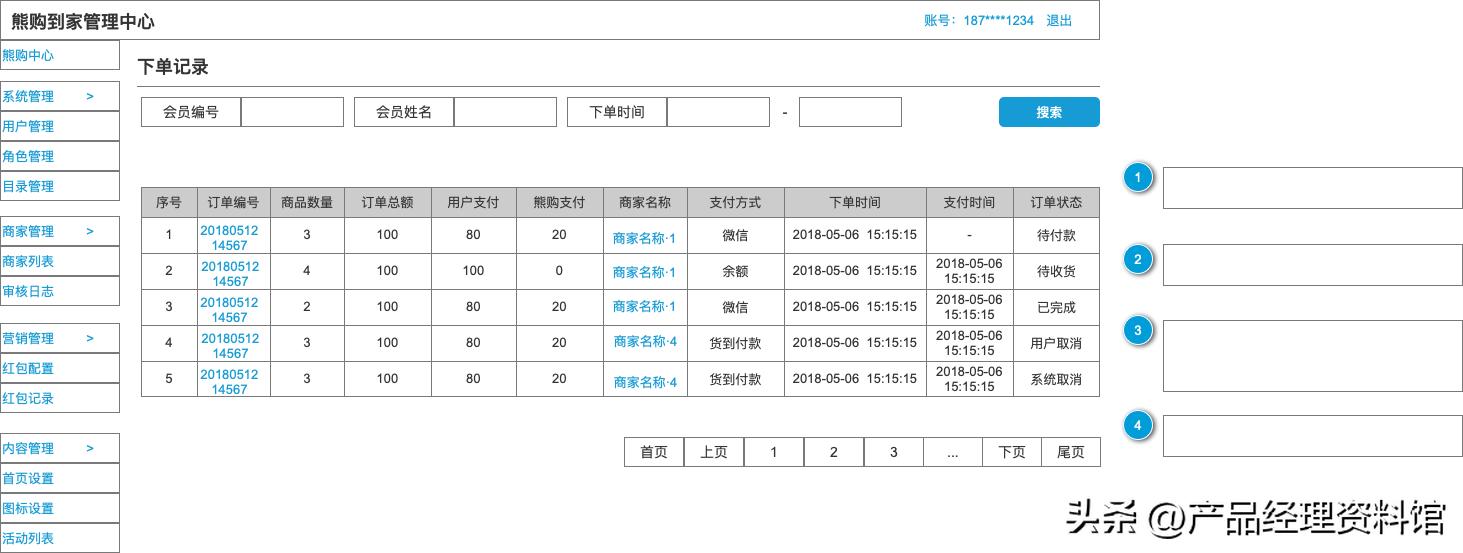1463x553 pixels.
Task: Select 目录管理 from the sidebar
Action: pos(59,186)
